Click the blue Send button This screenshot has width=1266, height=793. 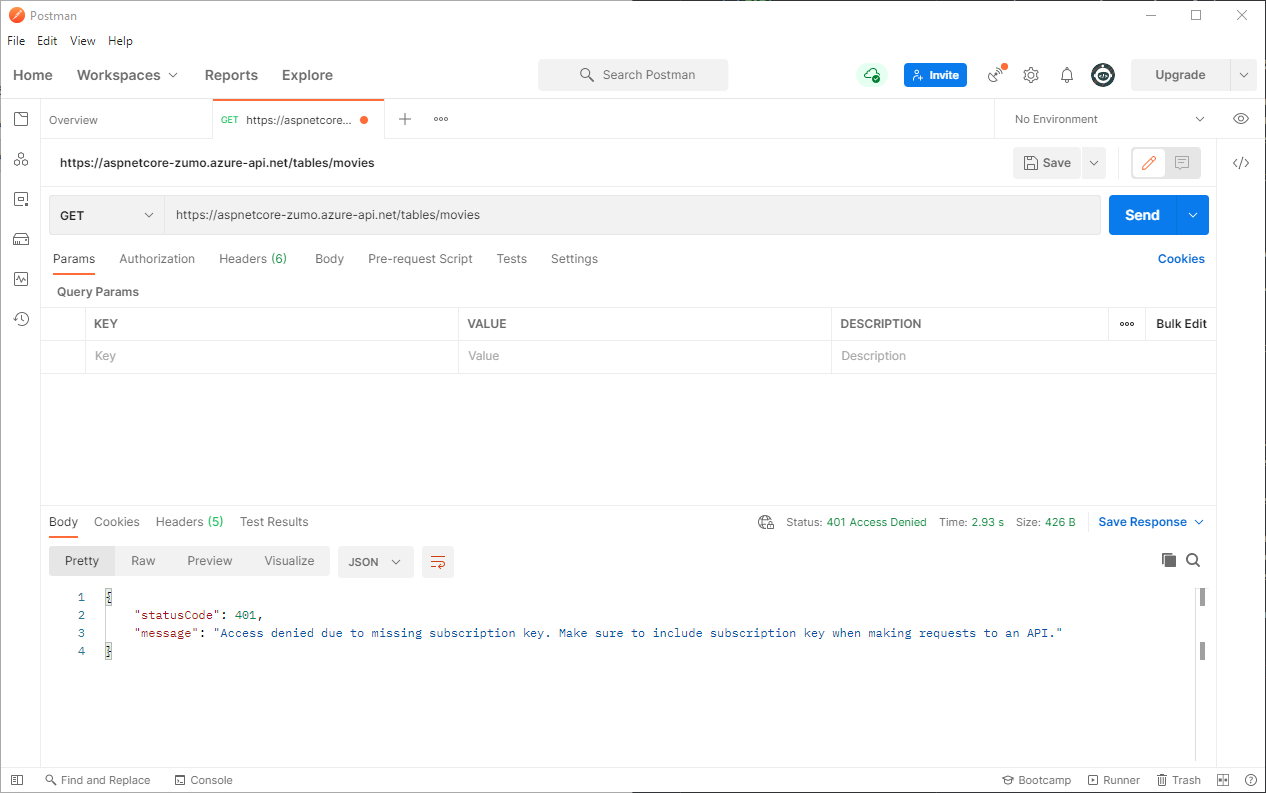tap(1143, 215)
